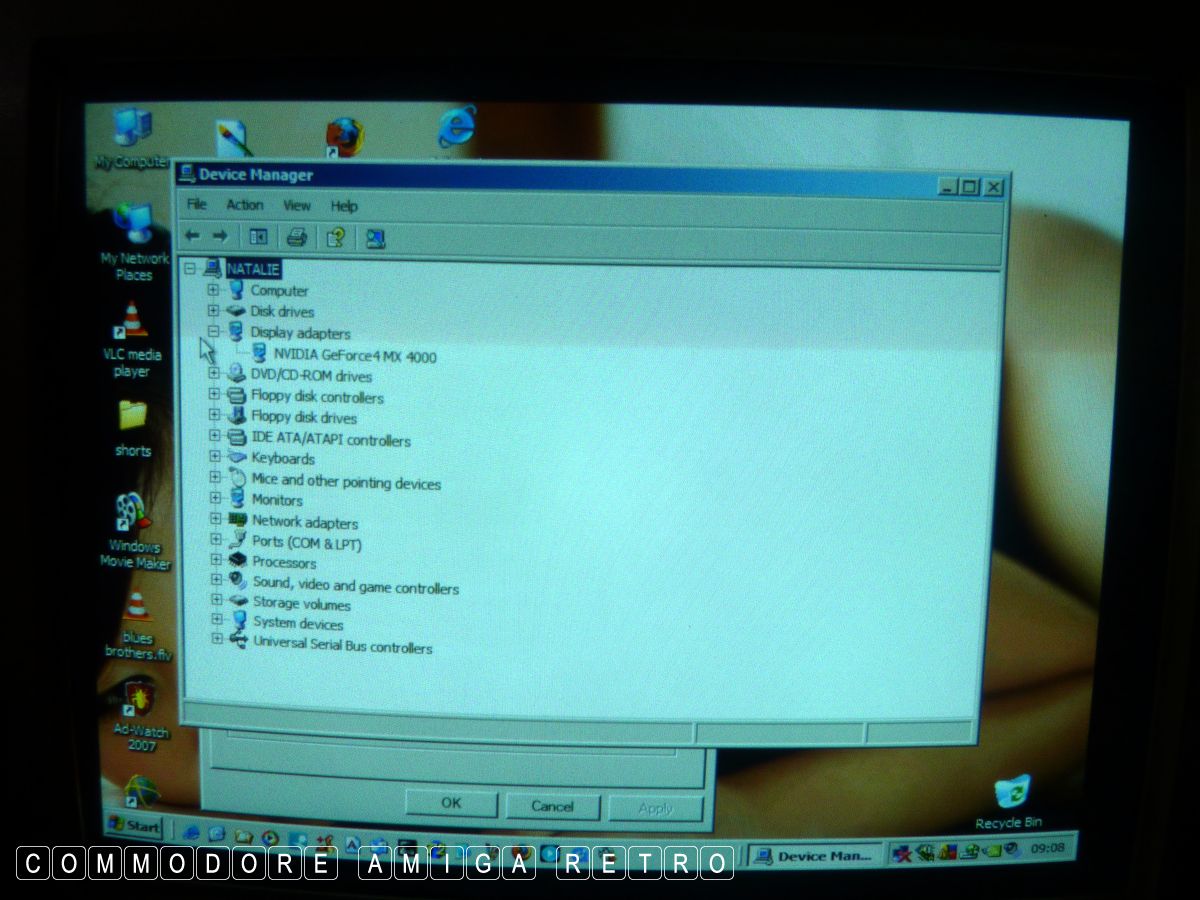Click the Start button on taskbar
Viewport: 1200px width, 900px height.
pos(133,826)
